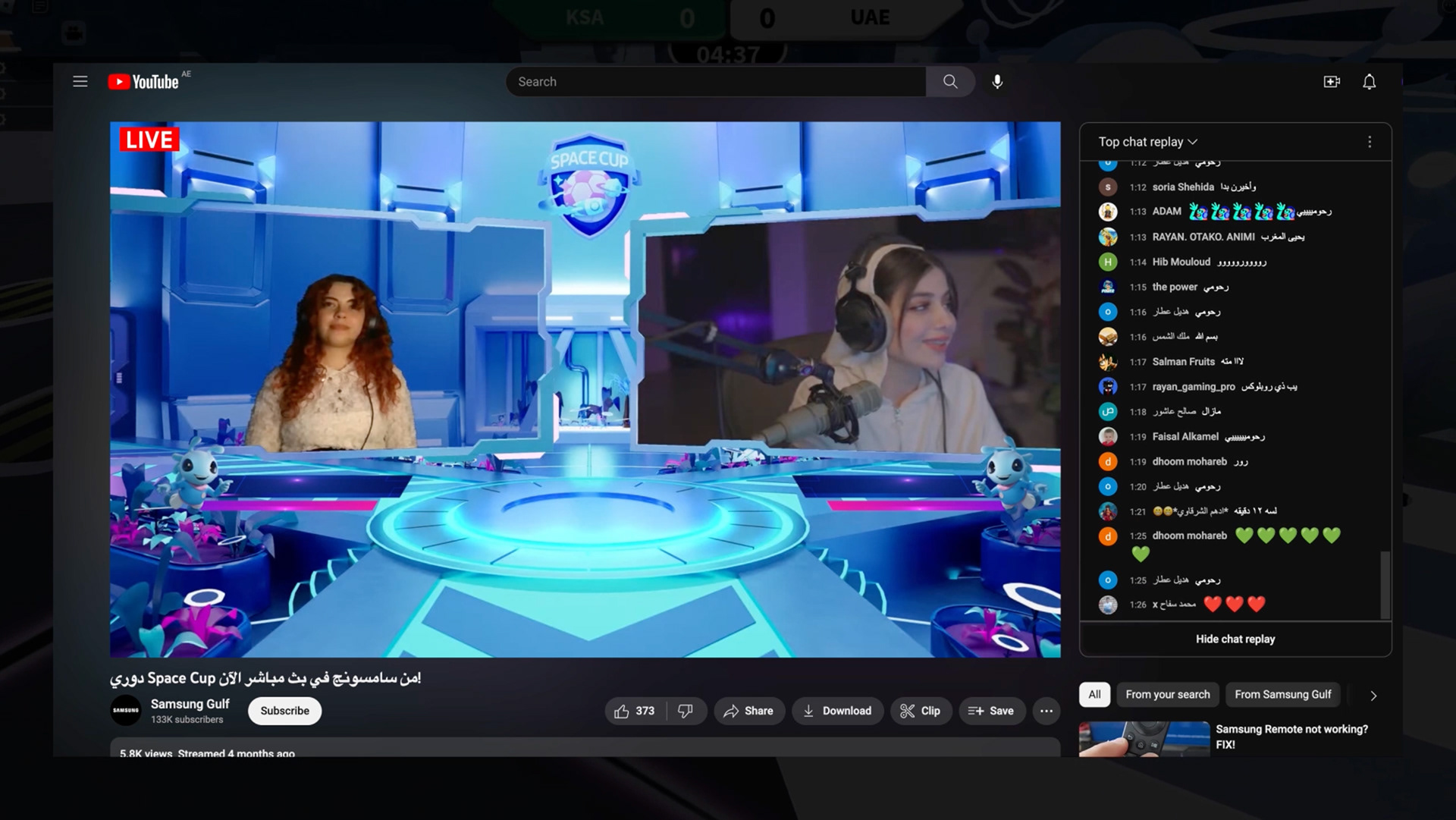Open the YouTube hamburger guide menu
Screen dimensions: 1456x820
tap(80, 82)
